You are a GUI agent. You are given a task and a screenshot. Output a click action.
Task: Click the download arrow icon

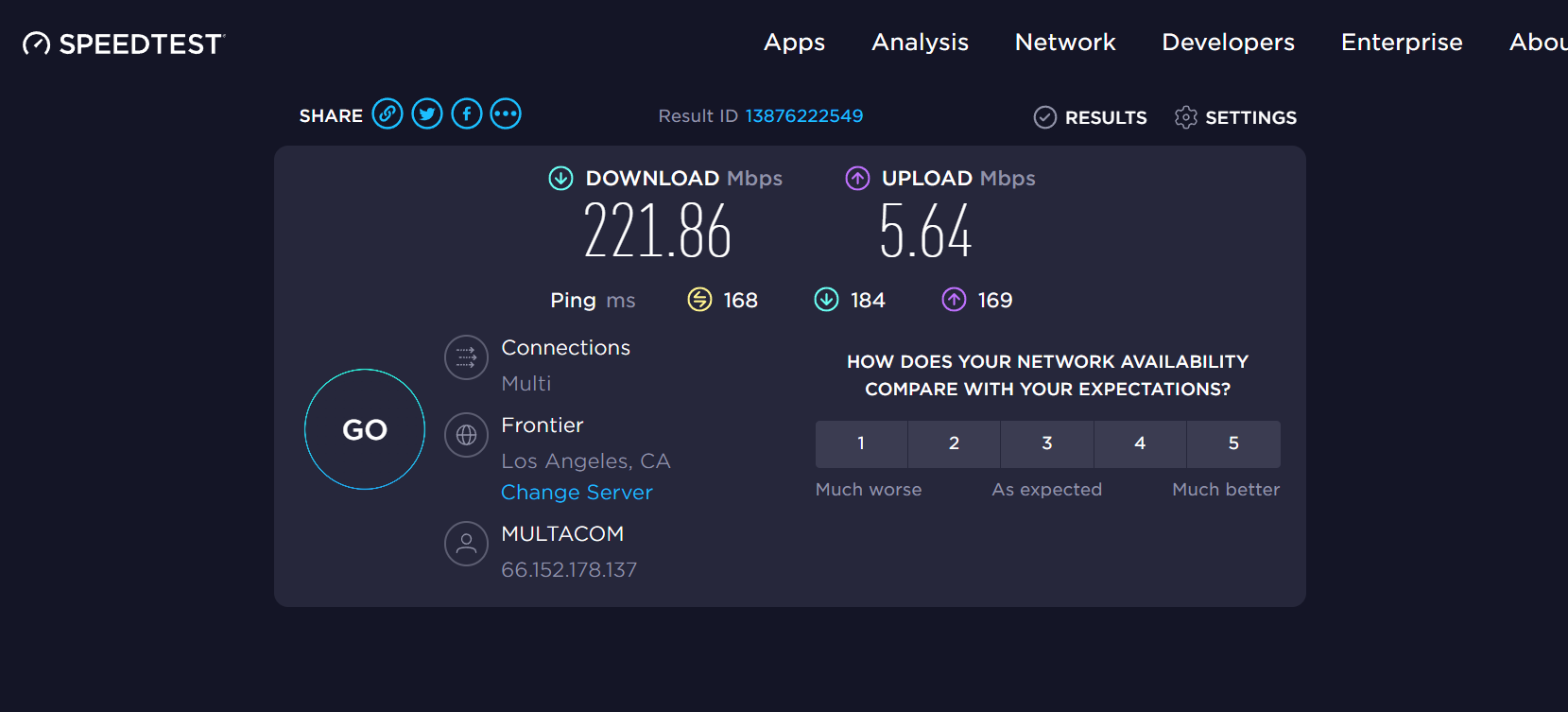(x=561, y=178)
